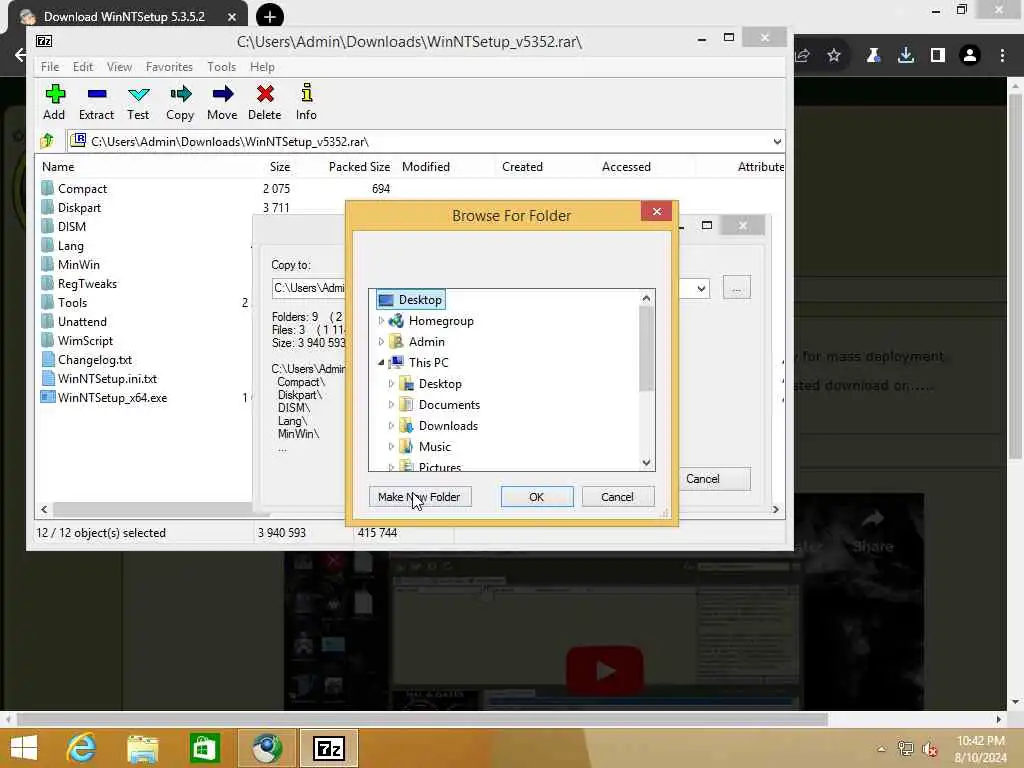This screenshot has width=1024, height=768.
Task: Click the Chrome Labs flask icon
Action: [x=873, y=56]
